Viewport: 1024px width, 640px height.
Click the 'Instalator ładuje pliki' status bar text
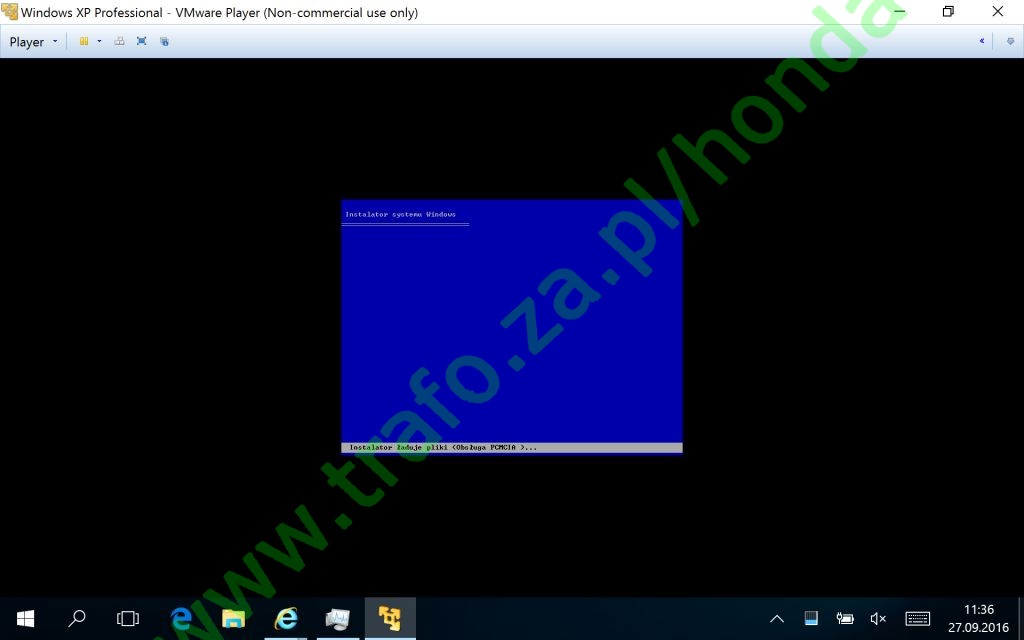pyautogui.click(x=443, y=447)
